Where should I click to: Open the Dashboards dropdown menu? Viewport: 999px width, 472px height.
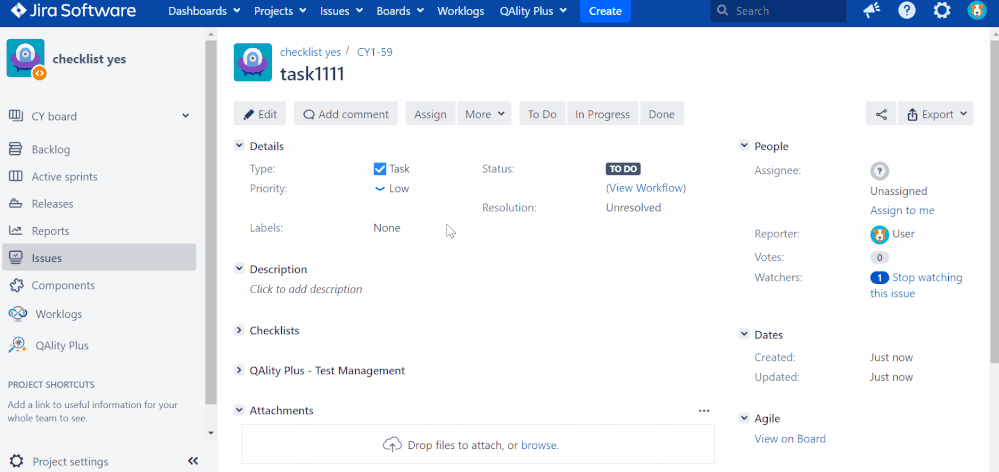(x=205, y=11)
